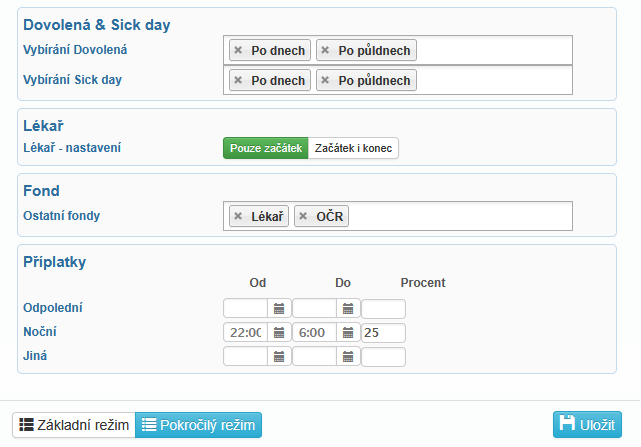Open time picker icon for Jiná Do
The height and width of the screenshot is (447, 641).
tap(348, 357)
